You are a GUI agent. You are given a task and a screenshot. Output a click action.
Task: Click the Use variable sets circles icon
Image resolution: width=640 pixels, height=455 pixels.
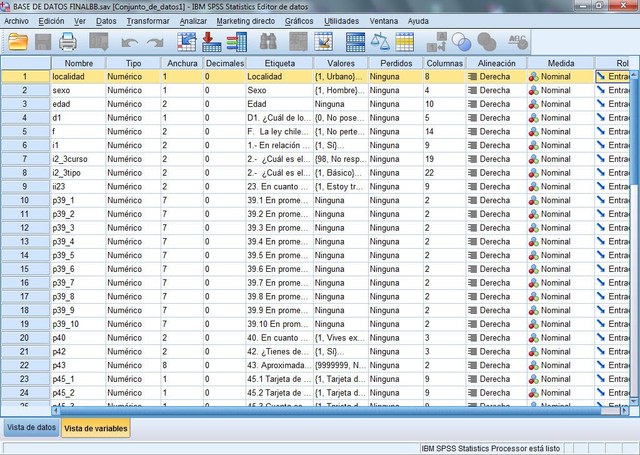[462, 42]
